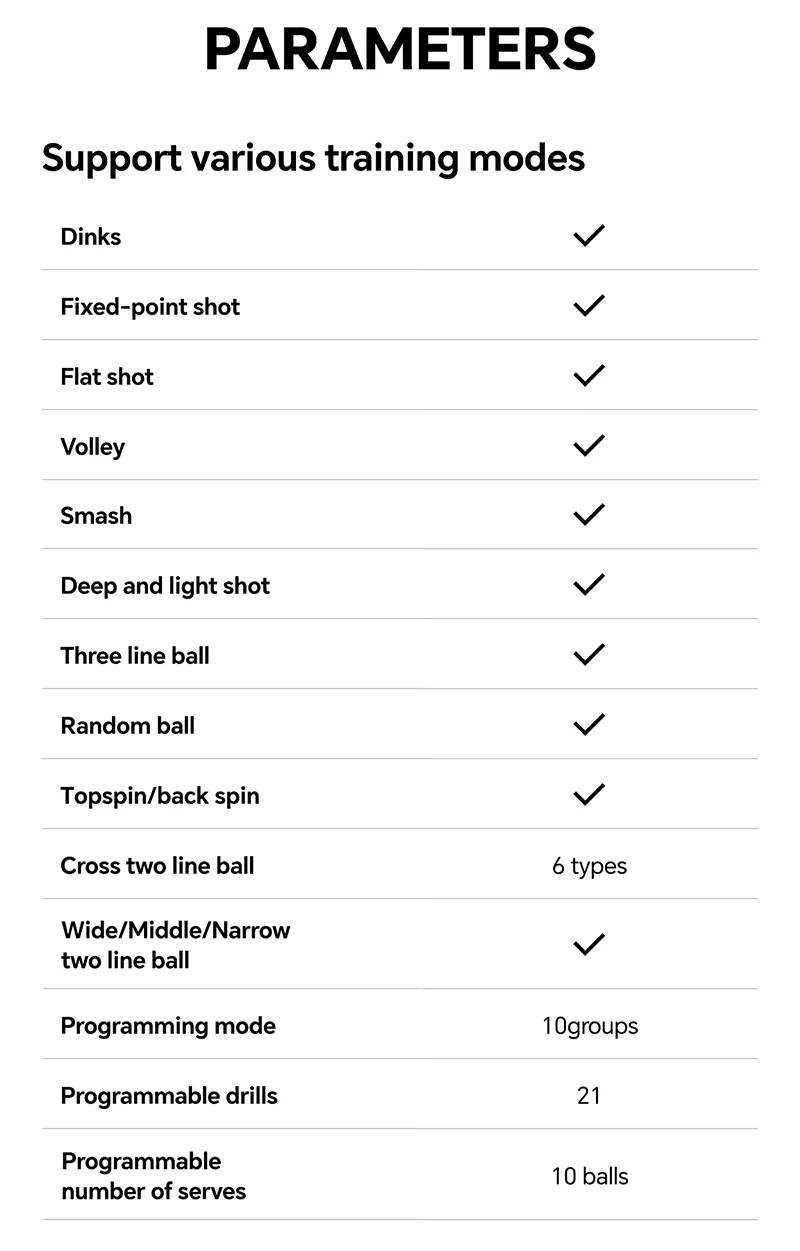Click the Three line ball checkmark
Image resolution: width=800 pixels, height=1251 pixels.
(589, 655)
